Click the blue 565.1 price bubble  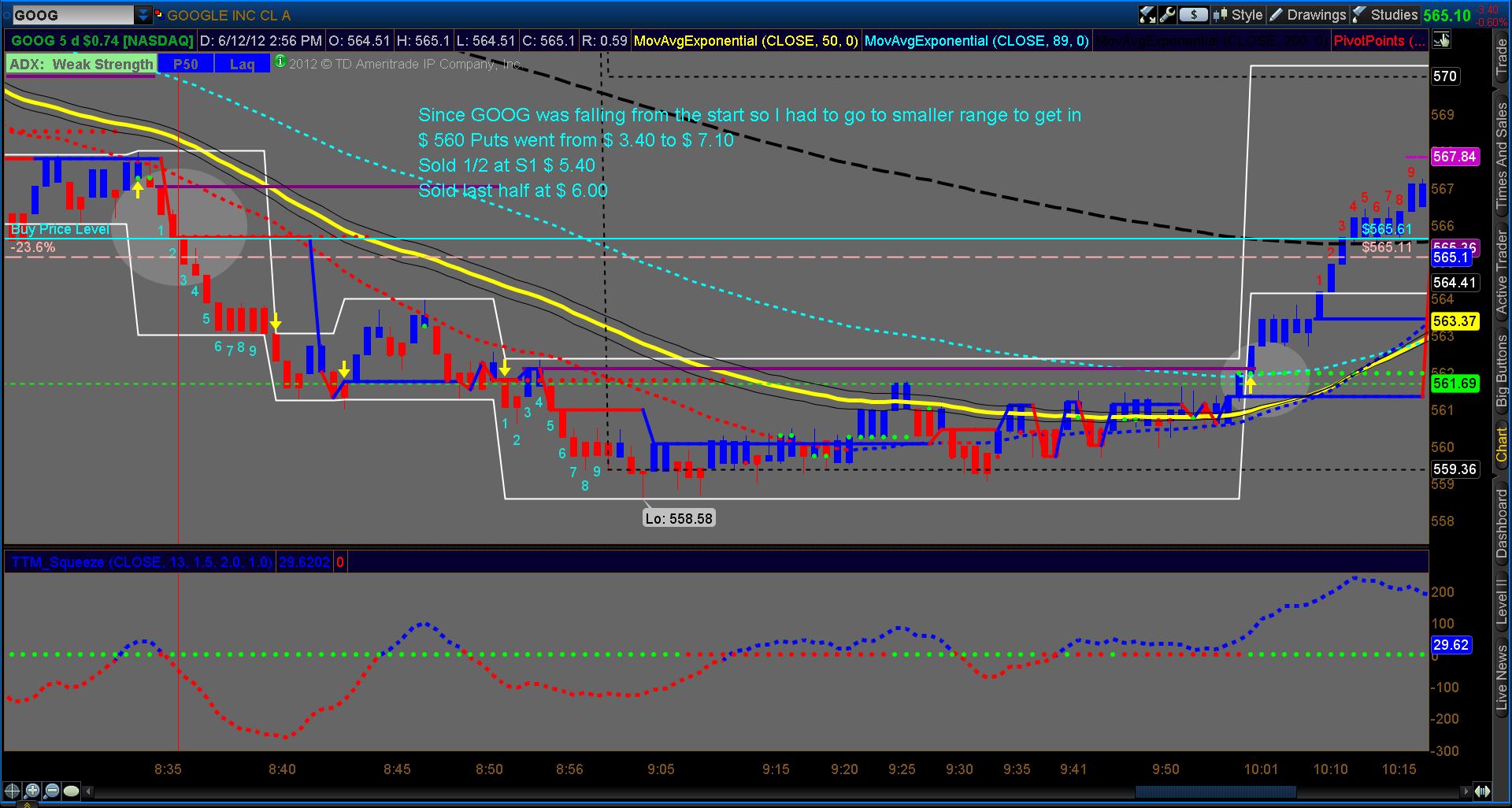1451,258
